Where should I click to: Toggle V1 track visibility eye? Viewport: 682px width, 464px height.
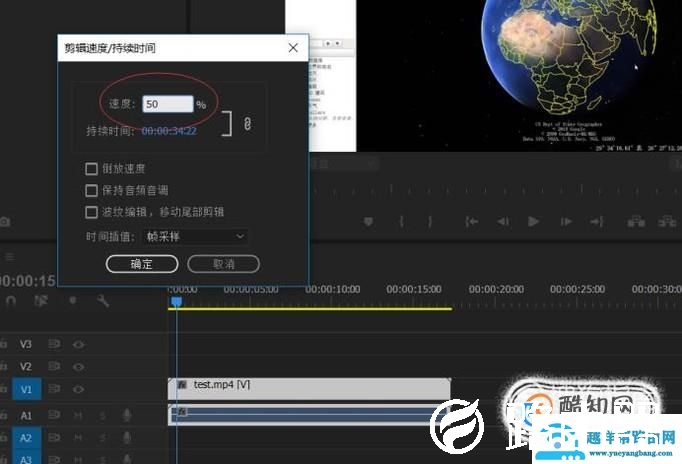78,389
